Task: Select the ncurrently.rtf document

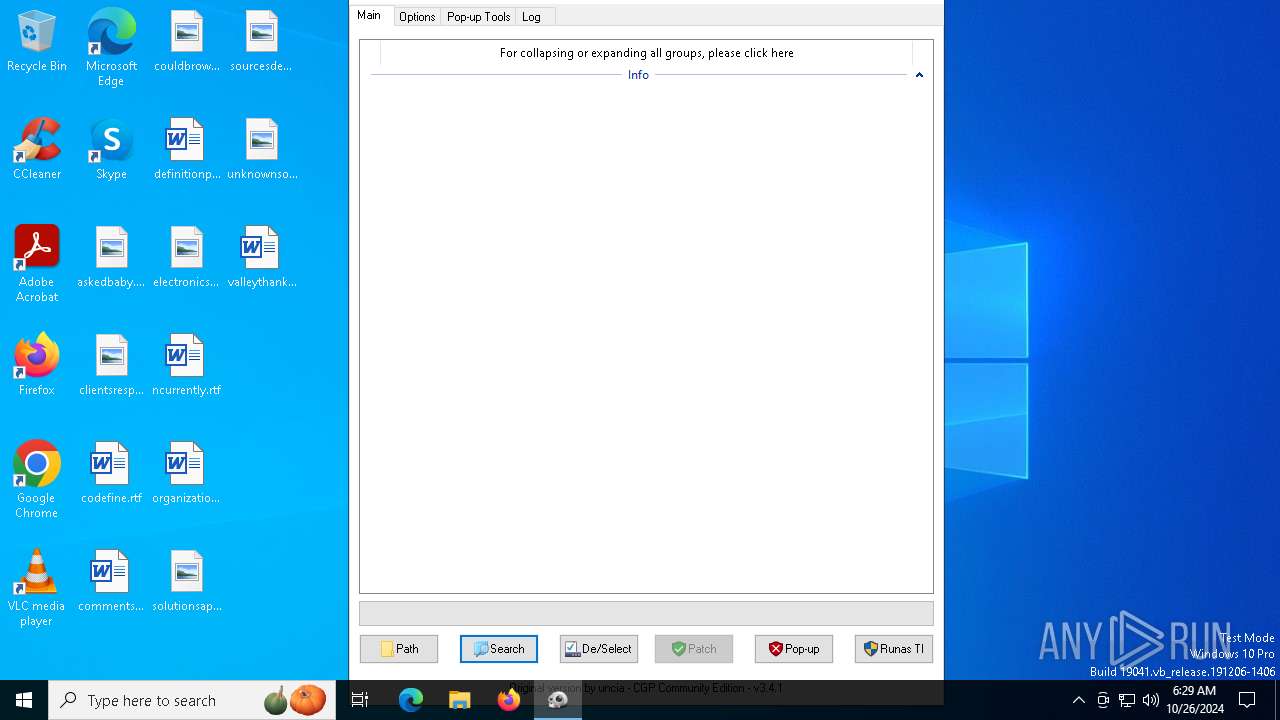Action: tap(187, 366)
